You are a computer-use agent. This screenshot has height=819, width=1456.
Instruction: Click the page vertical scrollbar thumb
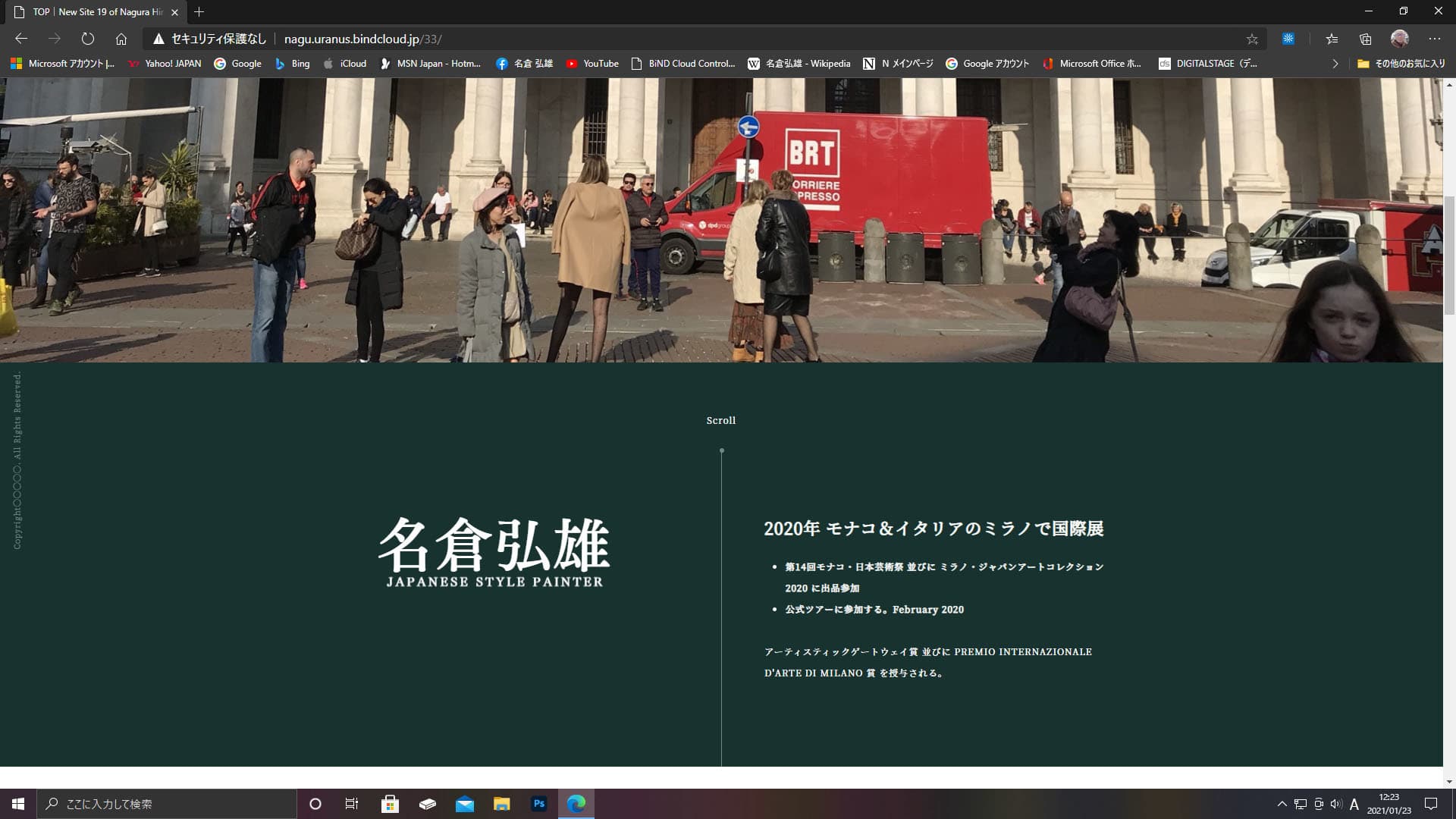click(1449, 254)
